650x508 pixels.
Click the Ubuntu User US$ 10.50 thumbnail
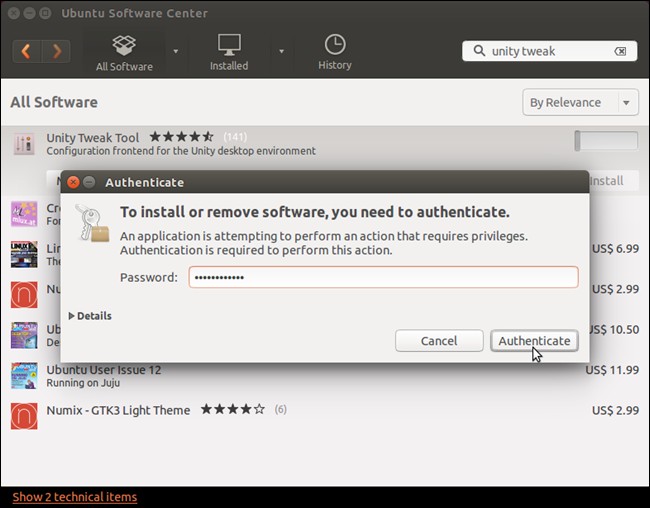click(x=24, y=335)
